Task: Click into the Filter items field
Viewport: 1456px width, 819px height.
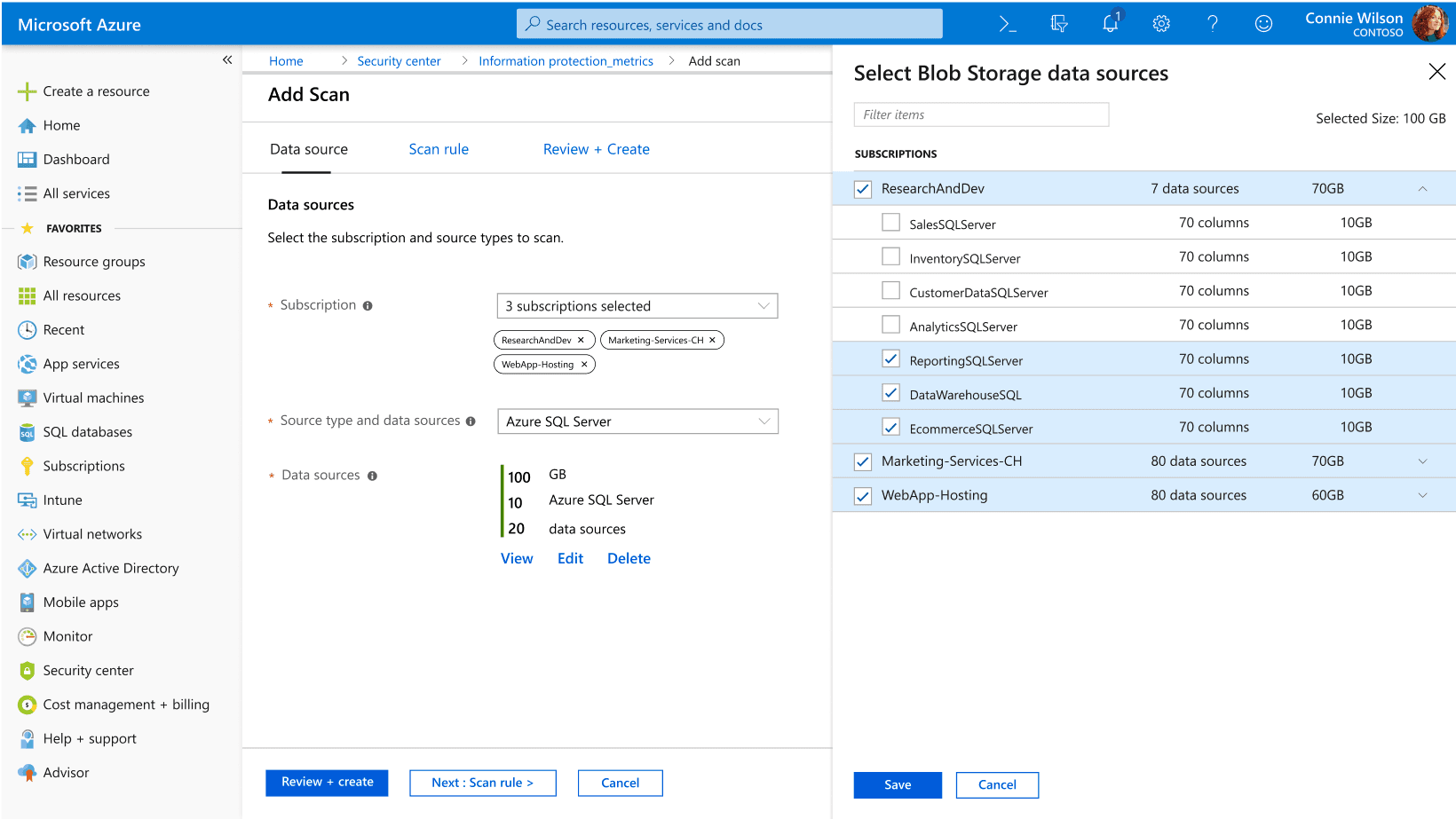Action: (x=981, y=114)
